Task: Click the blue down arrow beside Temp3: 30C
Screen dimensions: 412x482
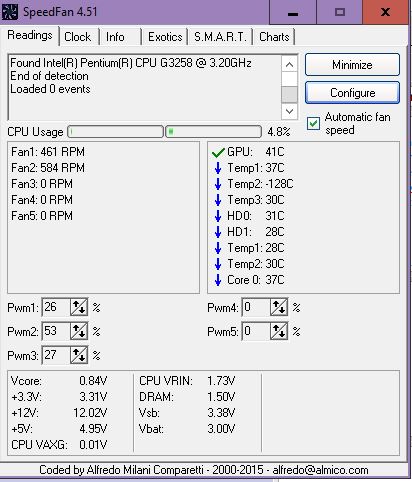Action: coord(218,200)
